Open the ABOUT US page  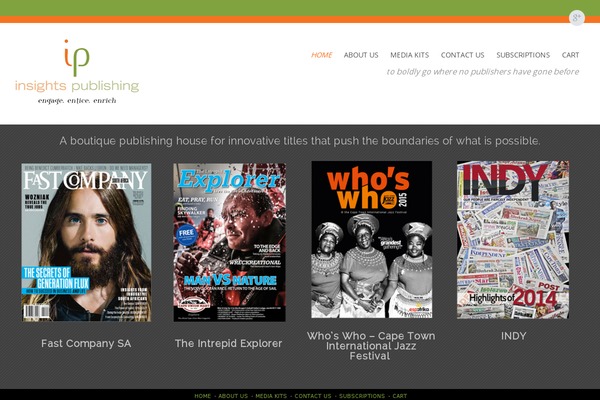pos(361,55)
